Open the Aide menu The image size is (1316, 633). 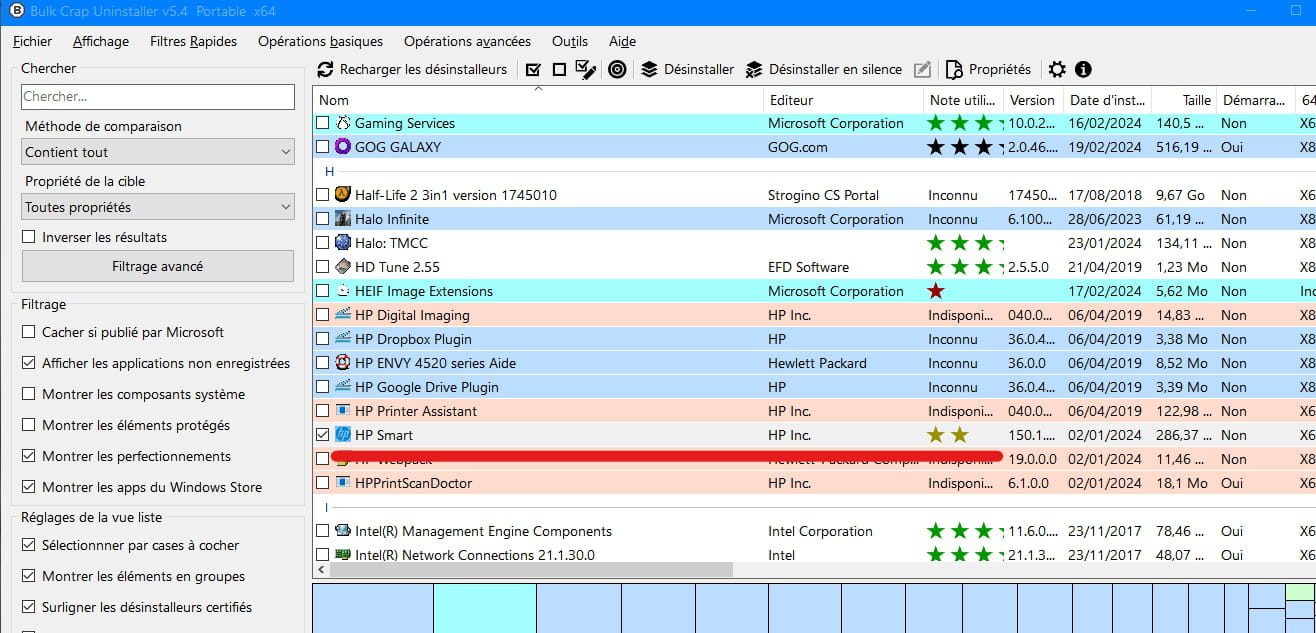click(x=622, y=41)
